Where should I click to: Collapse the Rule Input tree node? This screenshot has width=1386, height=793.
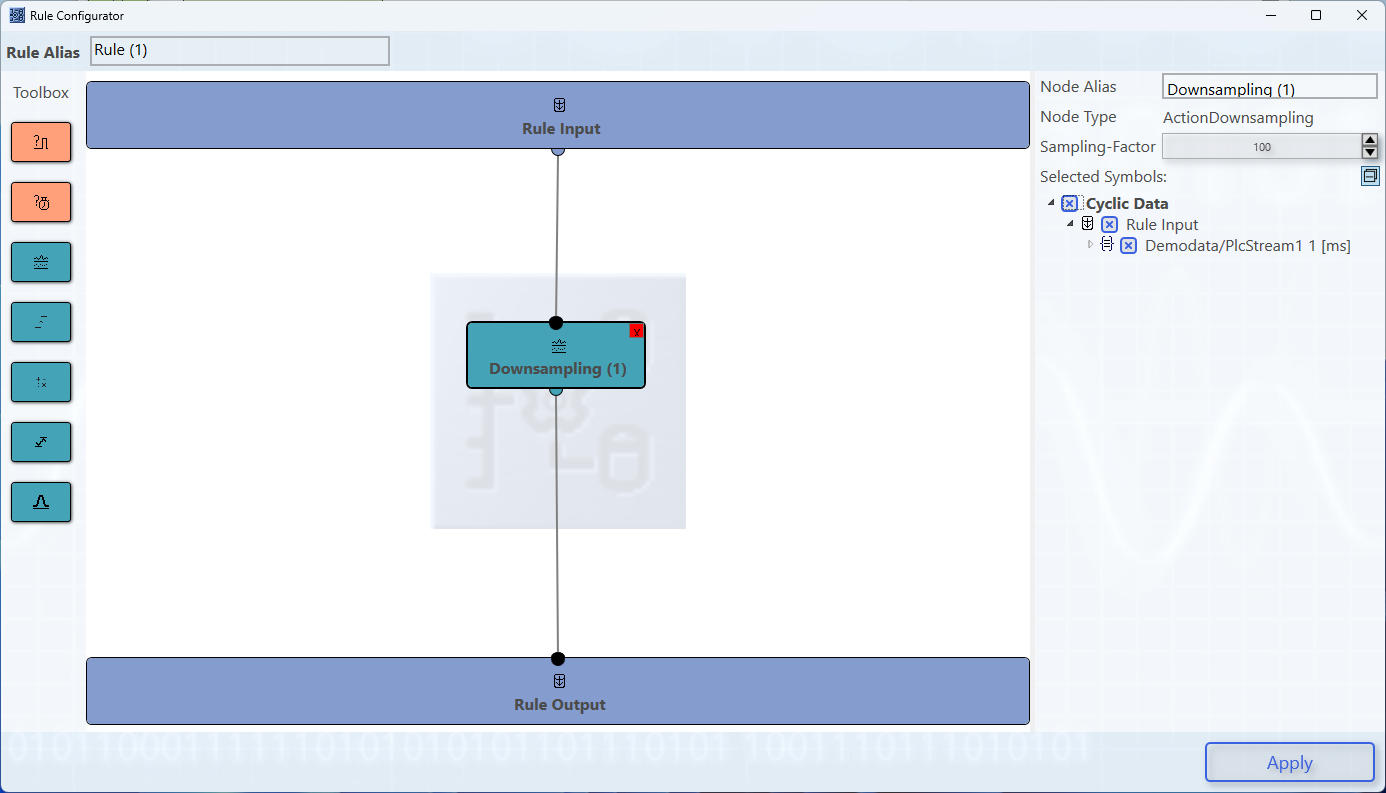pos(1070,223)
